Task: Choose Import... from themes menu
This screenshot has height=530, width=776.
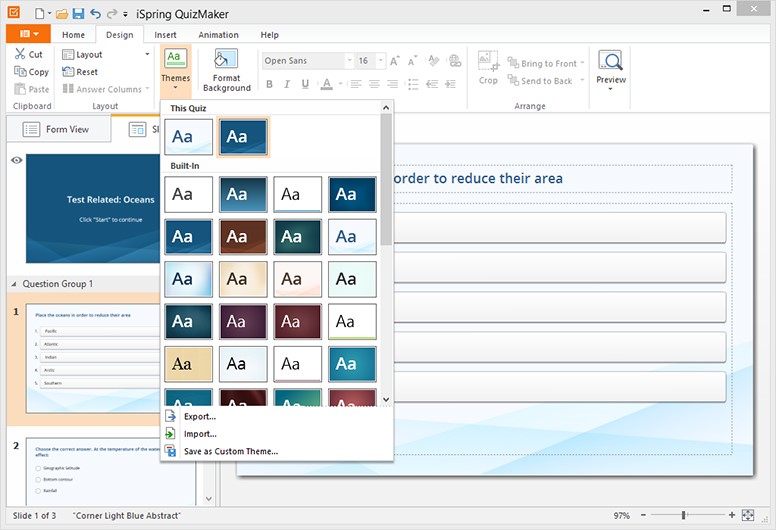Action: (200, 434)
